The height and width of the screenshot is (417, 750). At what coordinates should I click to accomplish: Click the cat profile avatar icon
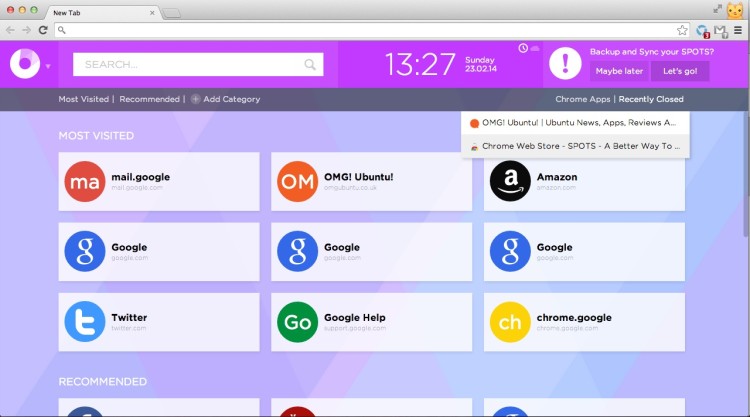tap(735, 10)
